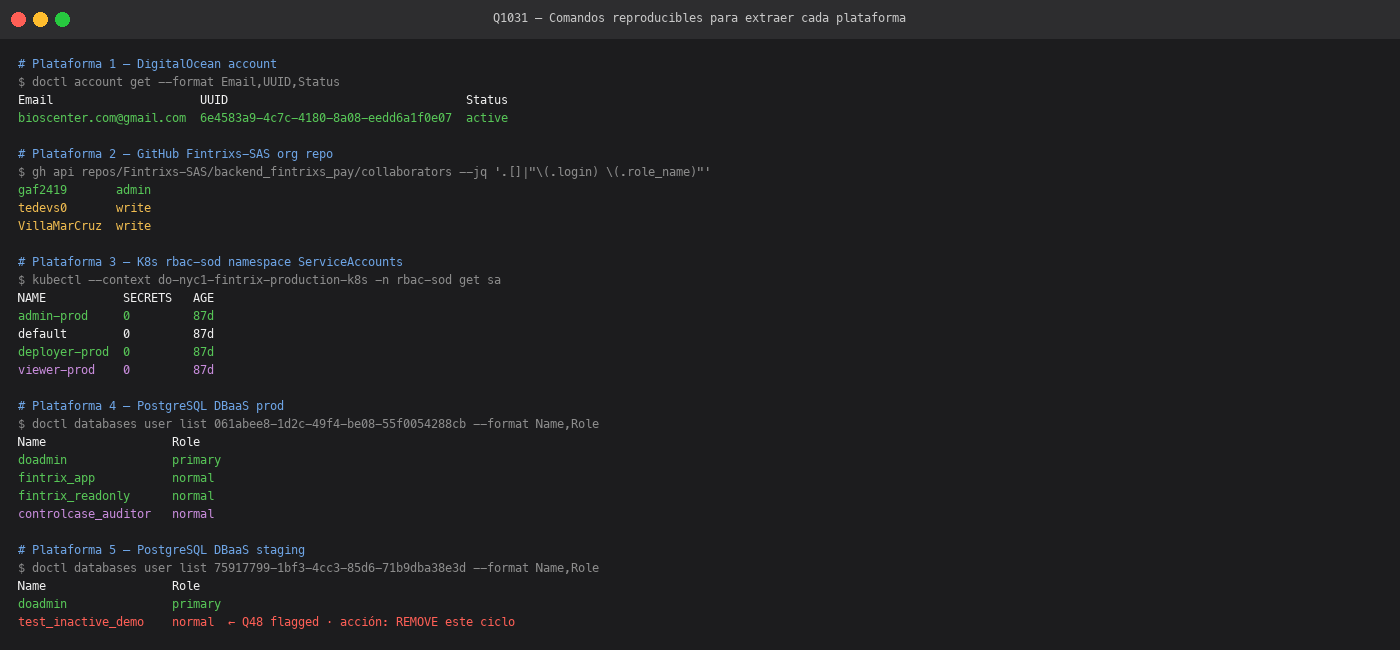1400x650 pixels.
Task: Click the window title starting with Q1031
Action: pos(699,18)
